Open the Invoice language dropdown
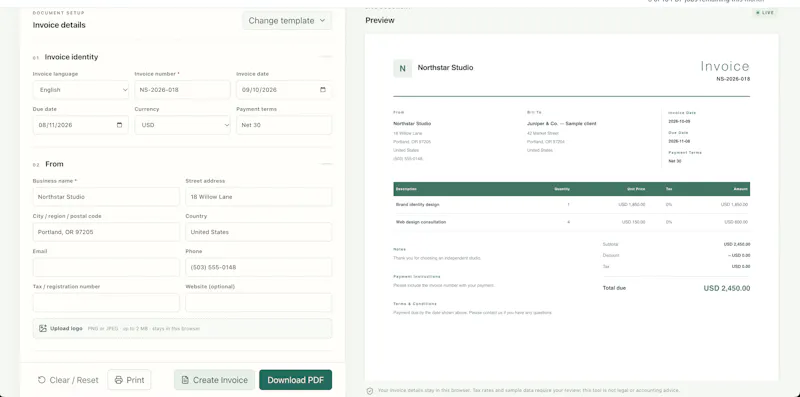 [81, 90]
